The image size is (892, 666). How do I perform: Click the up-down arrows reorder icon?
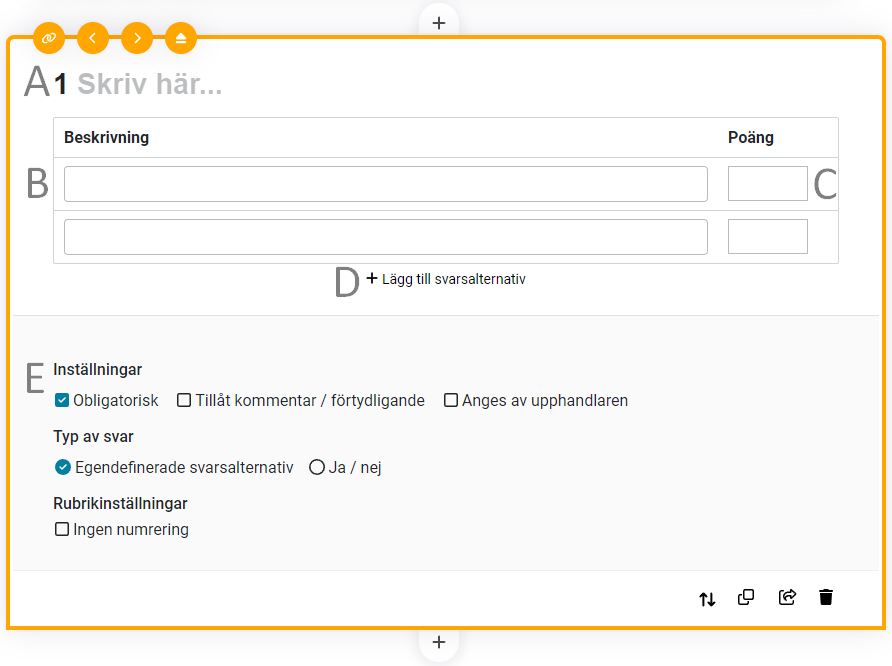707,599
